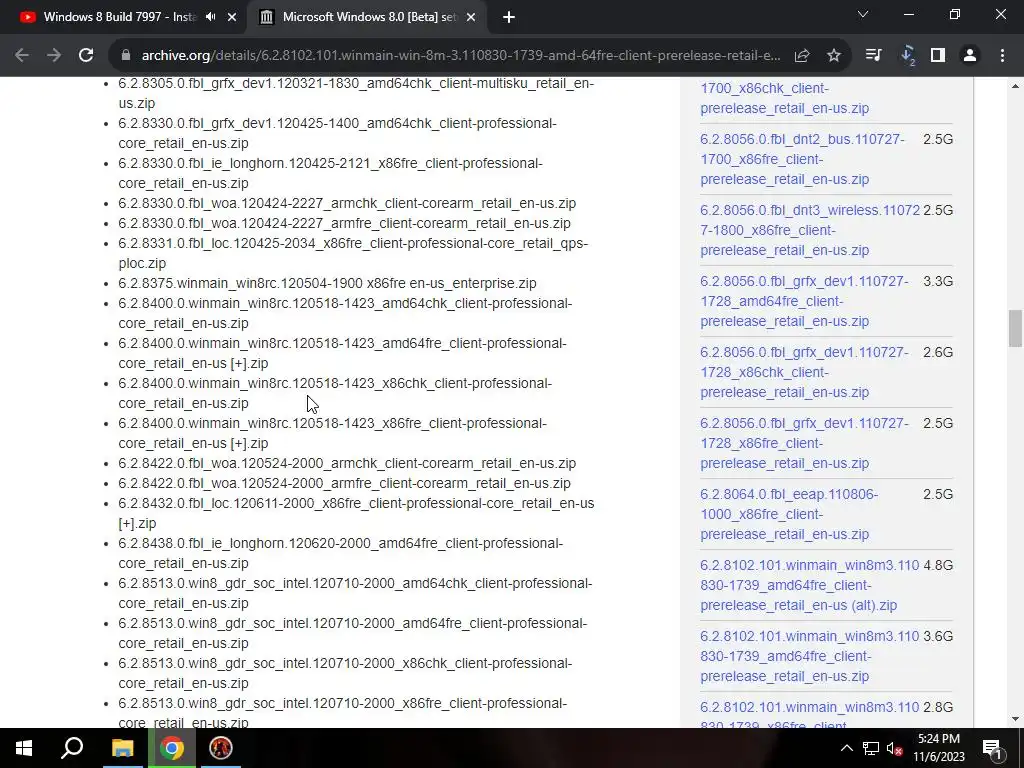Click 6.2.8330.0.fbl_grfx_dev1 amd64chk entry
1024x768 pixels.
[338, 133]
